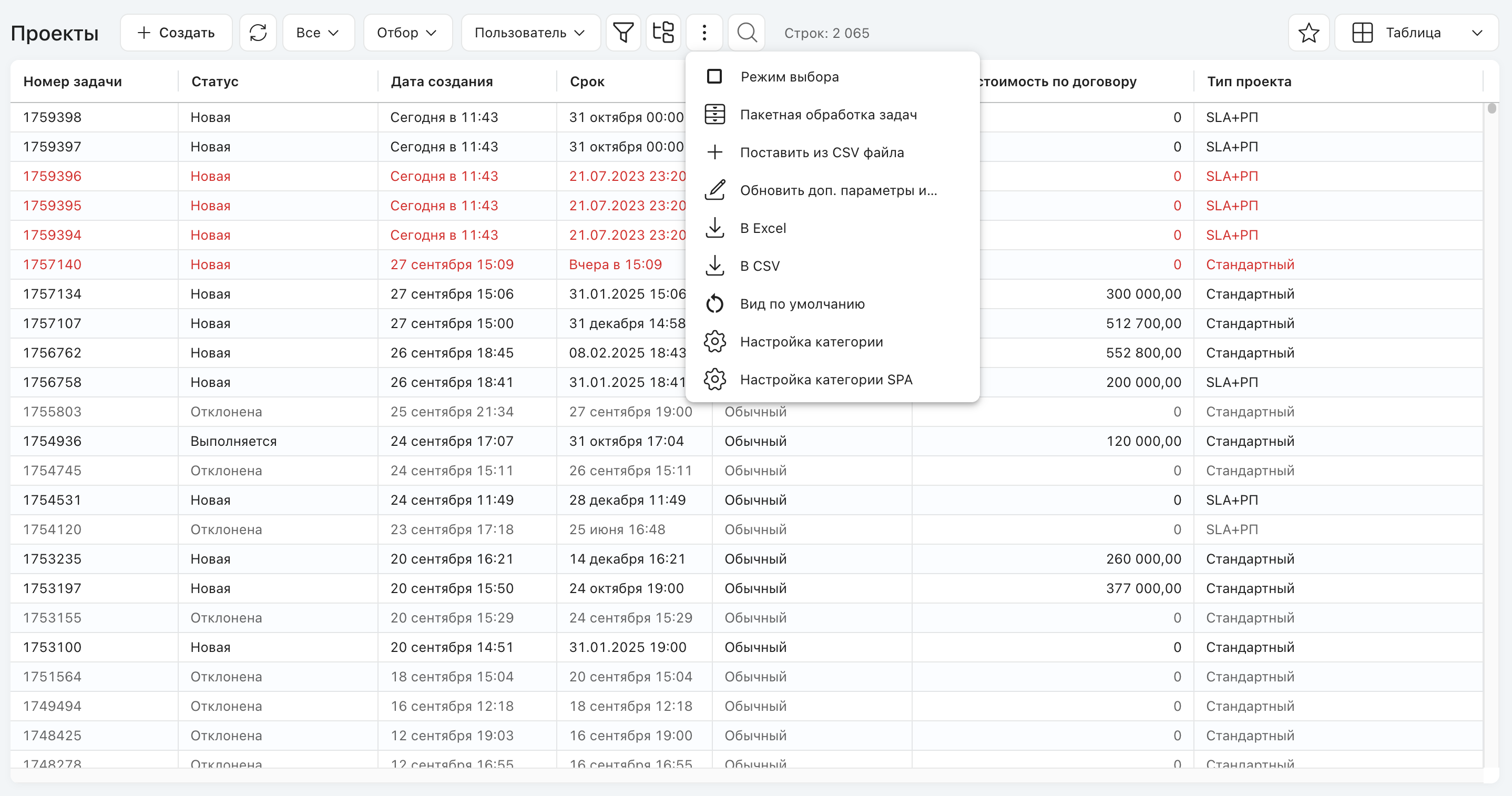
Task: Click deadline 25 июня 16:48
Action: [x=617, y=529]
